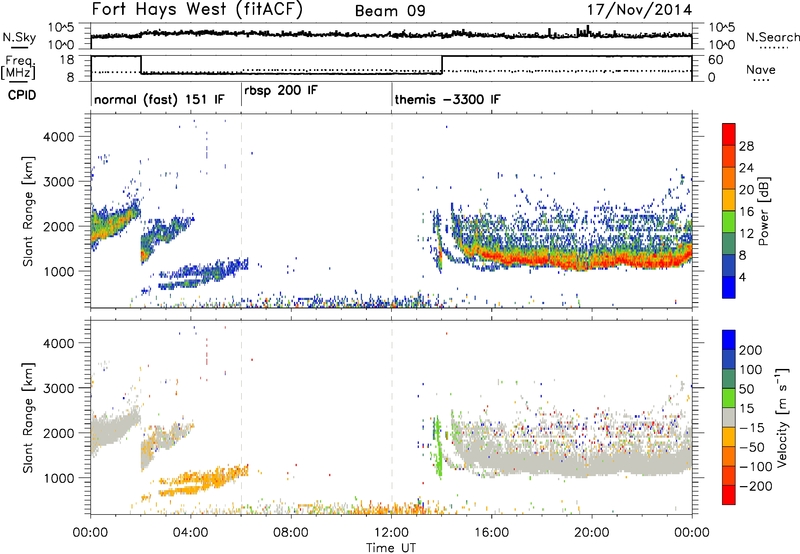The width and height of the screenshot is (800, 554).
Task: Click the 'CPID' row label
Action: pos(22,95)
